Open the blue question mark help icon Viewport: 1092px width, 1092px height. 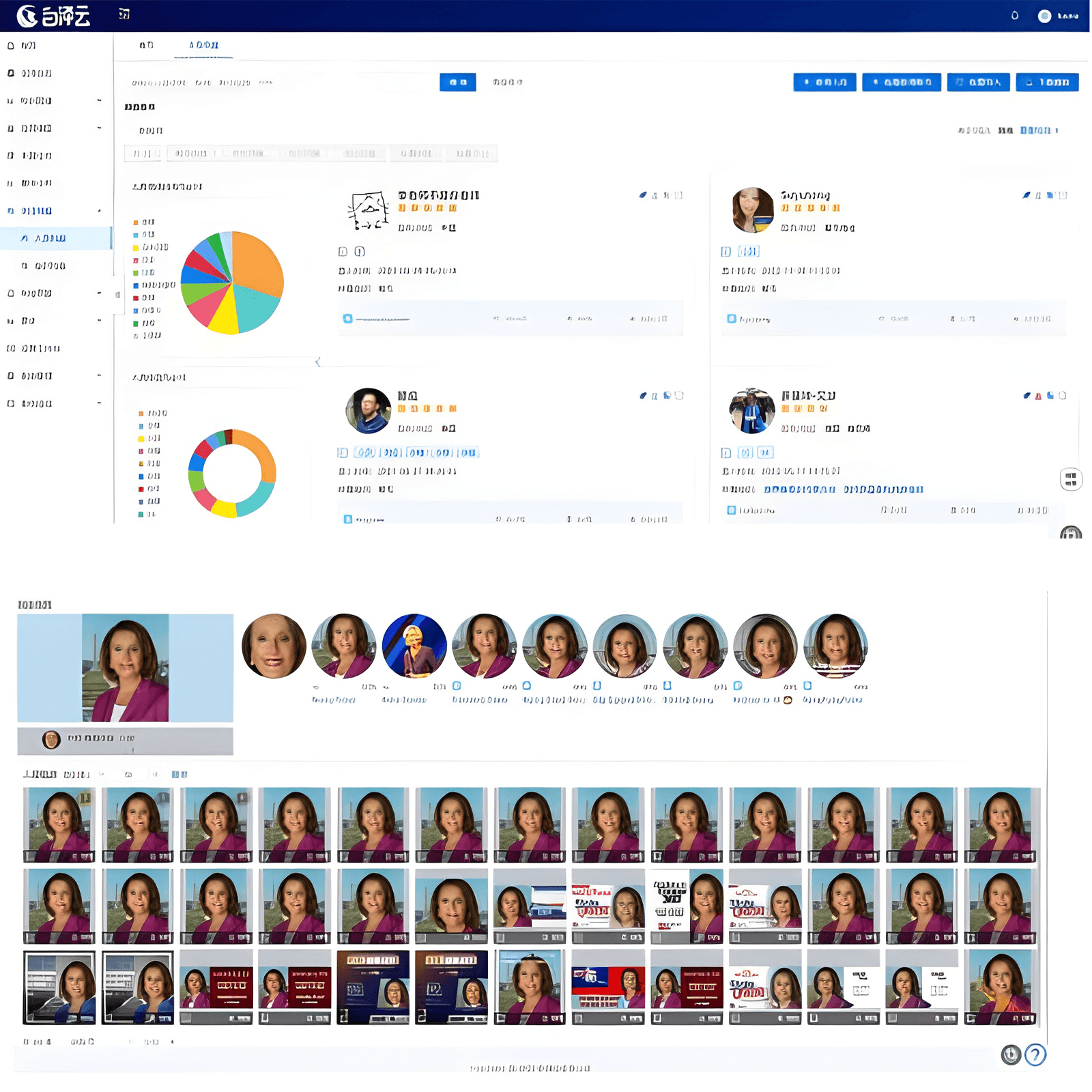(x=1035, y=1054)
